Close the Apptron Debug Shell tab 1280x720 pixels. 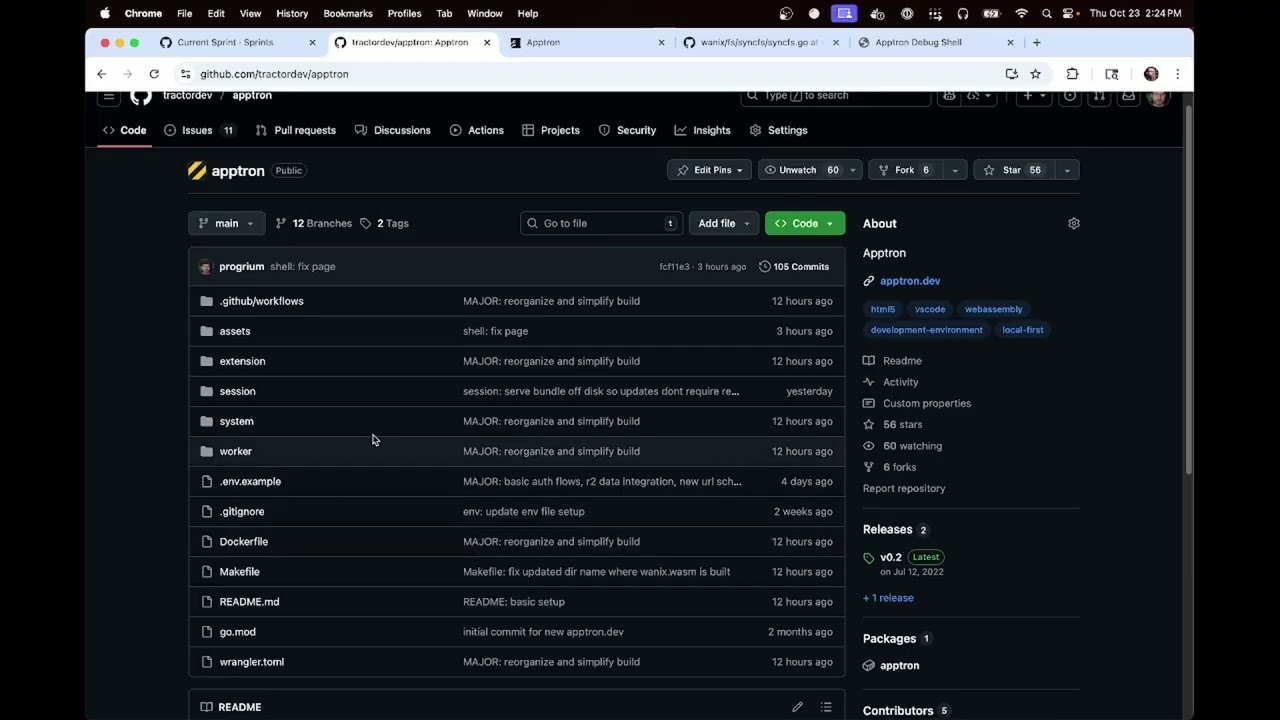point(1010,43)
